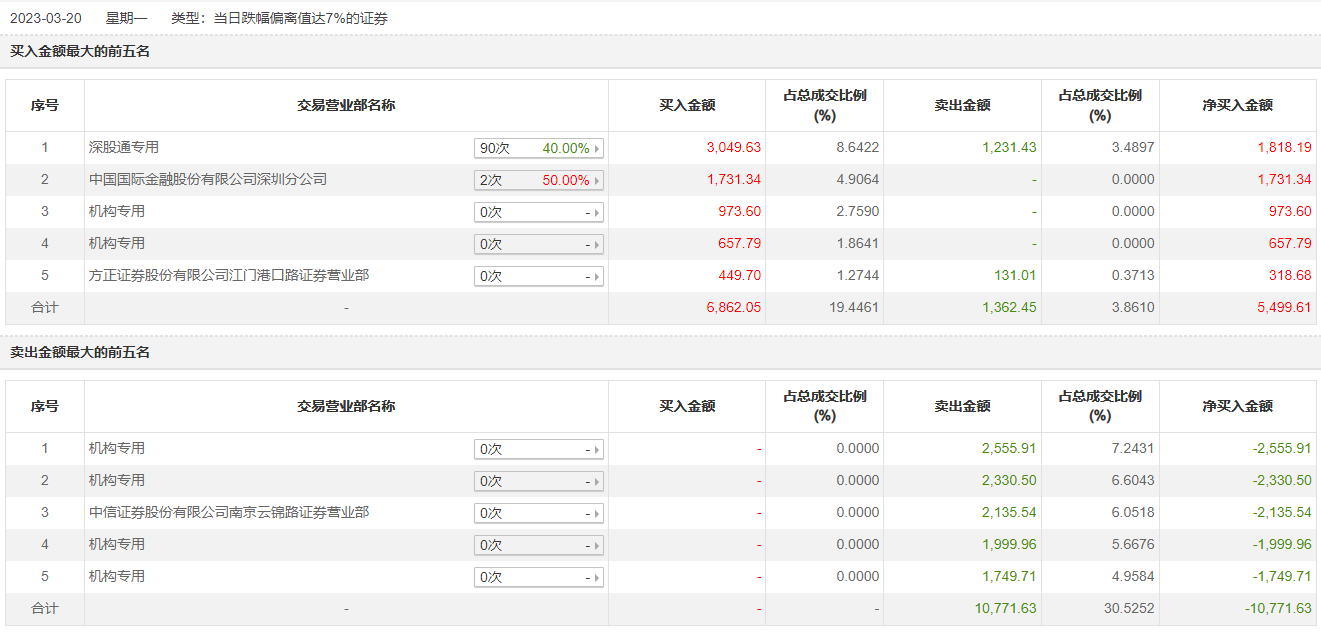Click the small arrow in the 657.79 row's 0次 box
Image resolution: width=1321 pixels, height=632 pixels.
coord(597,245)
